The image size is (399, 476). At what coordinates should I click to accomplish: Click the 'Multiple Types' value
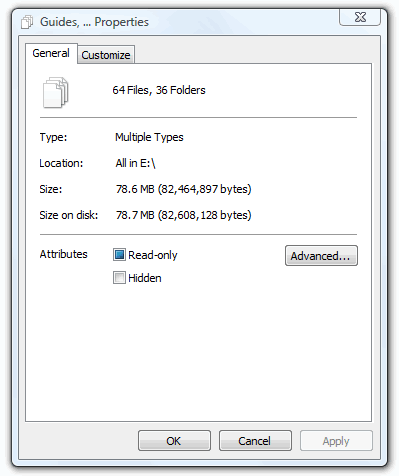[x=149, y=137]
